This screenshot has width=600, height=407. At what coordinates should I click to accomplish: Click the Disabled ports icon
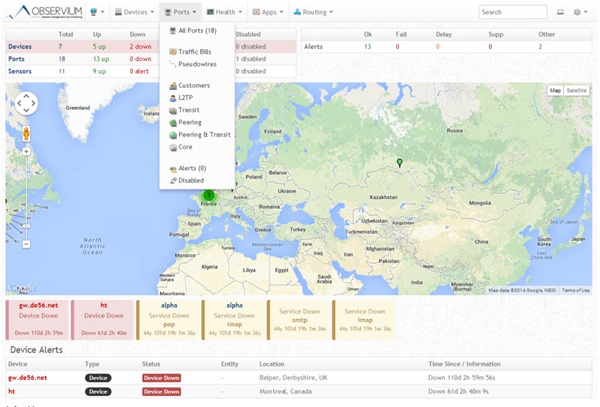point(173,181)
